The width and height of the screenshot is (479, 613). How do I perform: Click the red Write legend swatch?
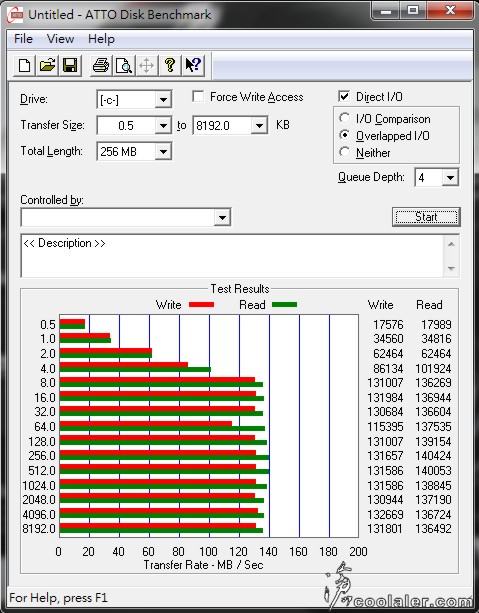201,305
